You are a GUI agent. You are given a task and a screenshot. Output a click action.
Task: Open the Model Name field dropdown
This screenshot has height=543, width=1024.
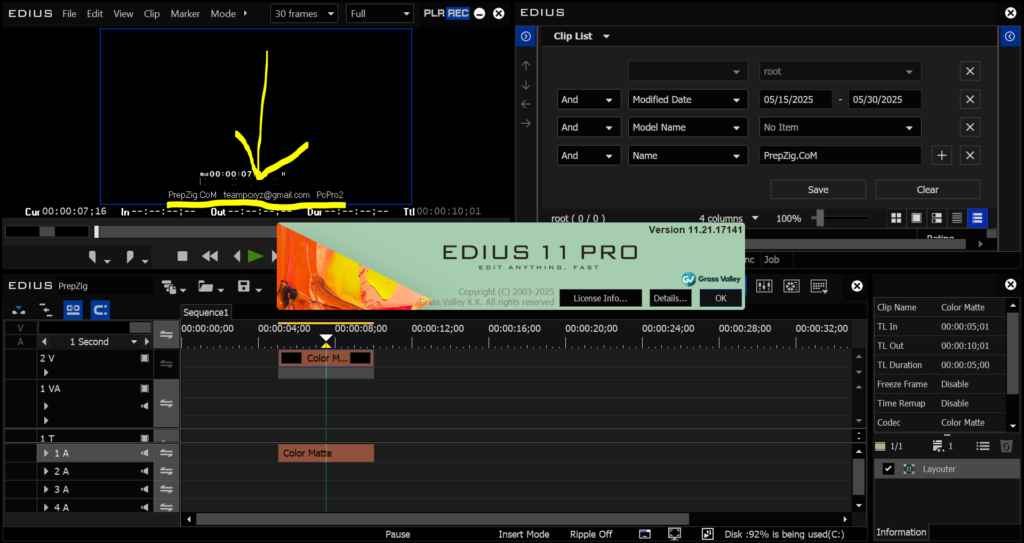[688, 127]
